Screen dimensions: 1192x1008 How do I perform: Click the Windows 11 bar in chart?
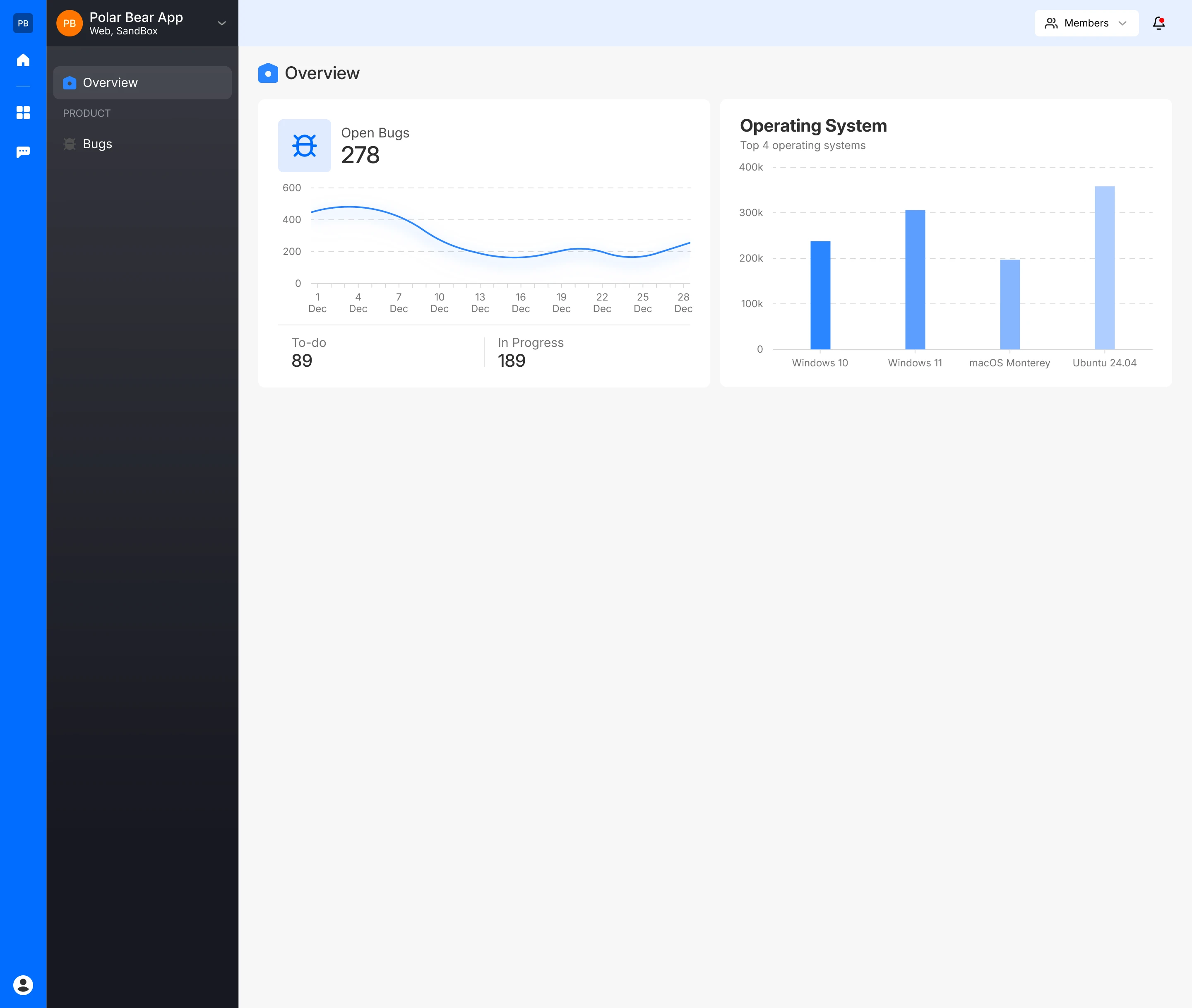[915, 279]
